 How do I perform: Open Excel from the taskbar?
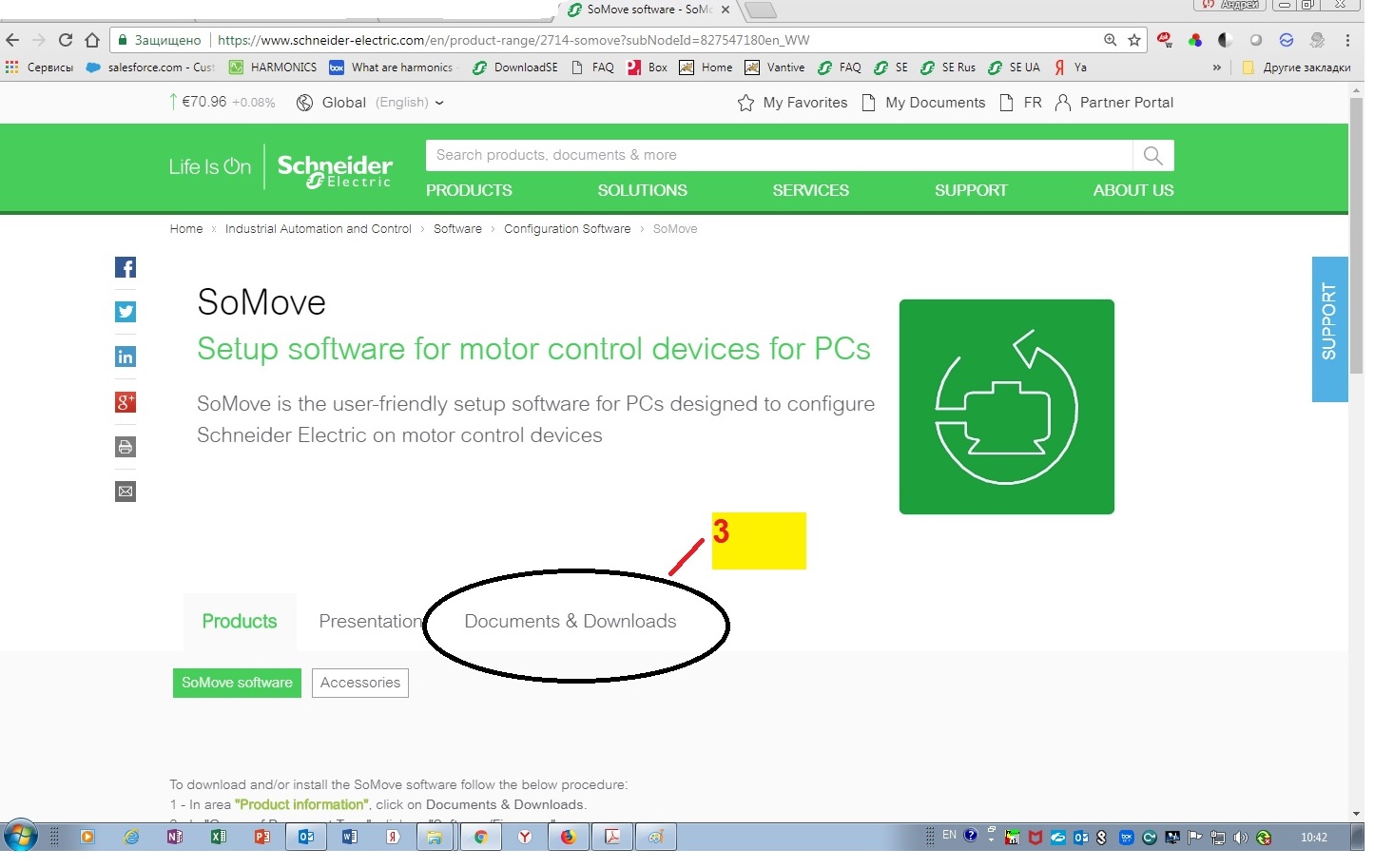coord(219,837)
